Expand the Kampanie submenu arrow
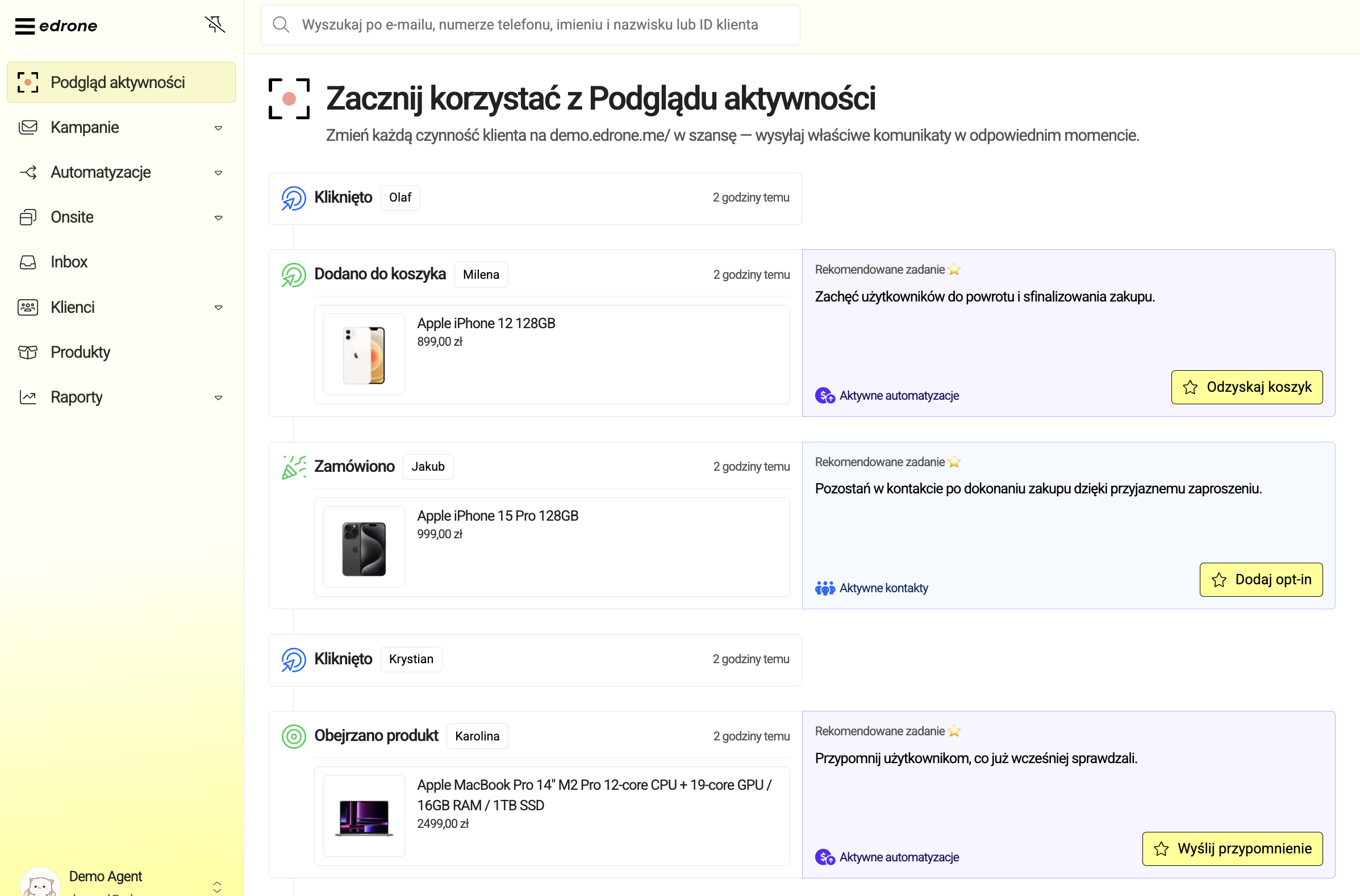Screen dimensions: 1360x896 point(218,128)
